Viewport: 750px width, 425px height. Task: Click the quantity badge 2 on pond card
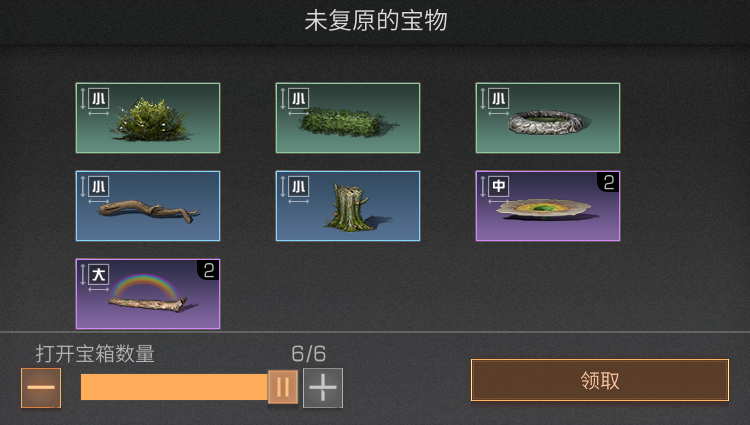[x=608, y=182]
